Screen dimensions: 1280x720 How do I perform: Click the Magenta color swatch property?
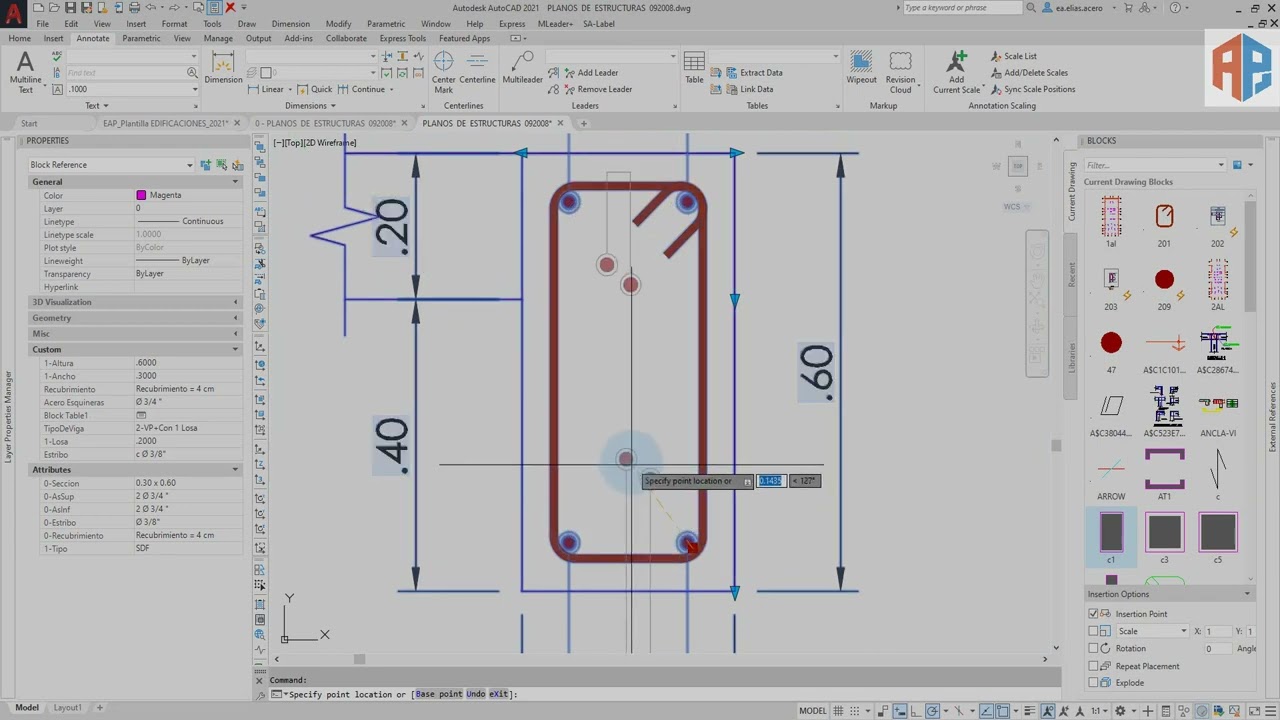[141, 195]
